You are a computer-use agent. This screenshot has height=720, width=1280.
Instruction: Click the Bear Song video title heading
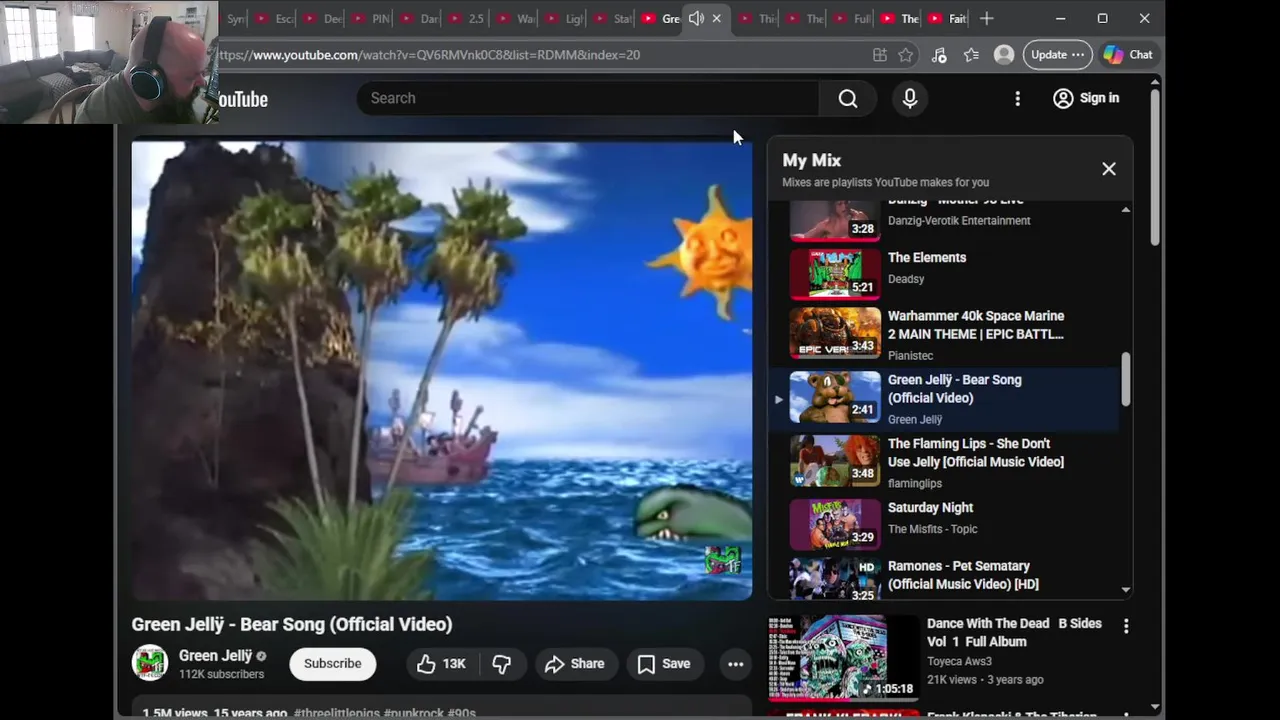coord(292,624)
